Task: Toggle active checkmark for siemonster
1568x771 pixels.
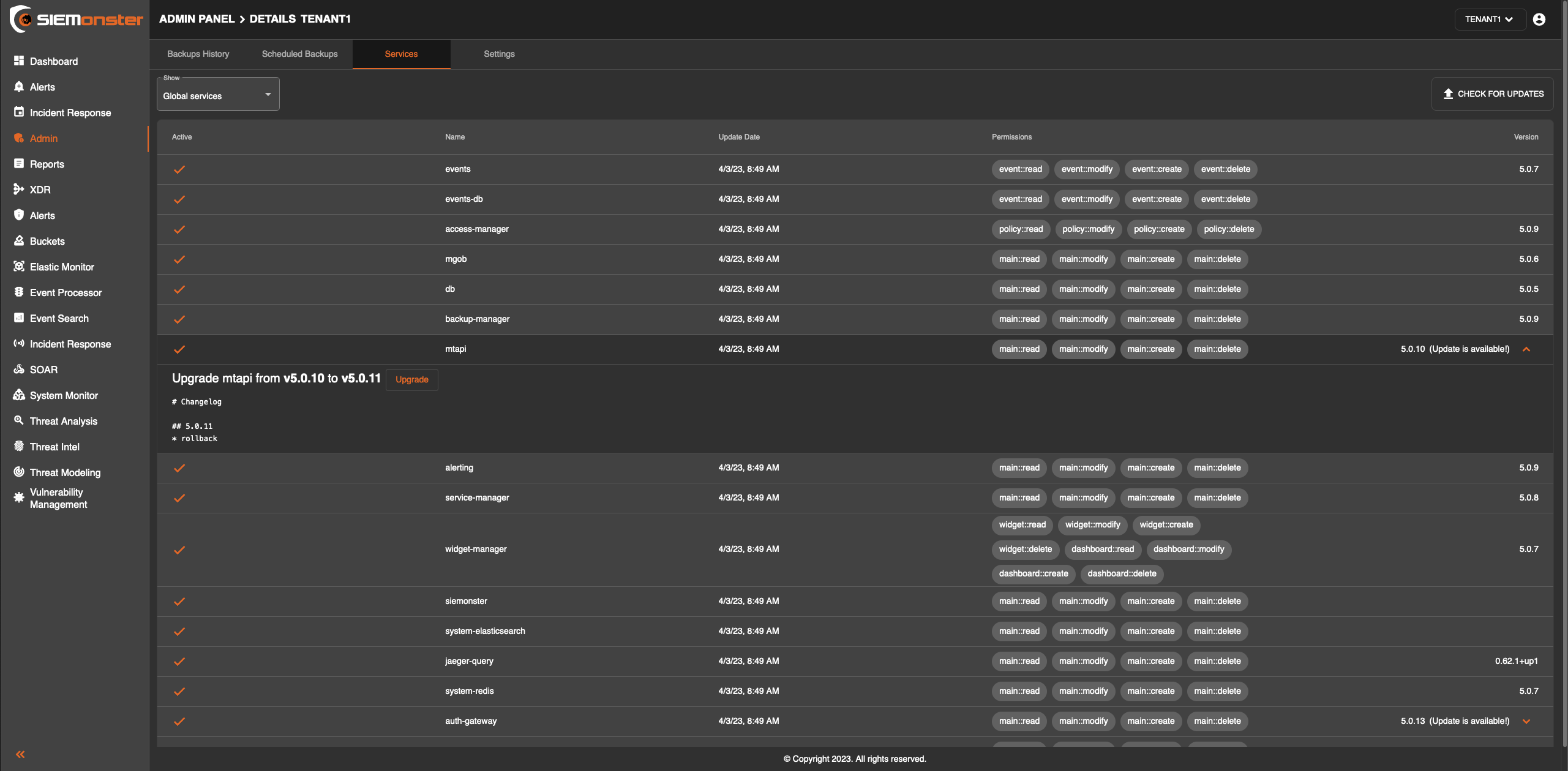Action: click(179, 602)
